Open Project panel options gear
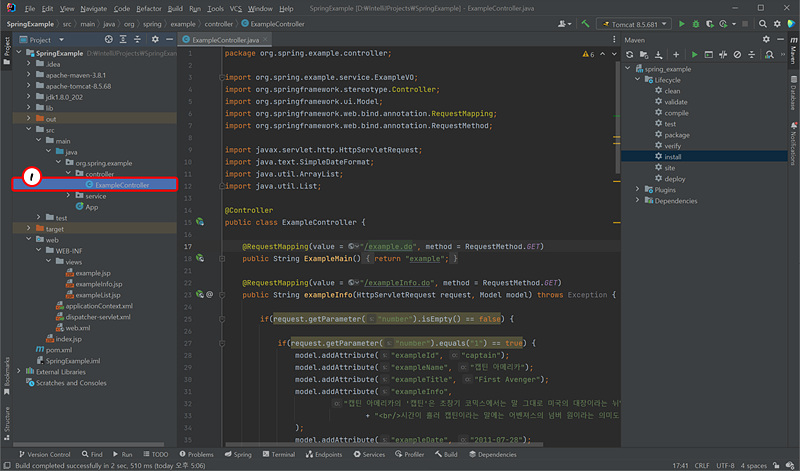The image size is (800, 471). coord(155,39)
